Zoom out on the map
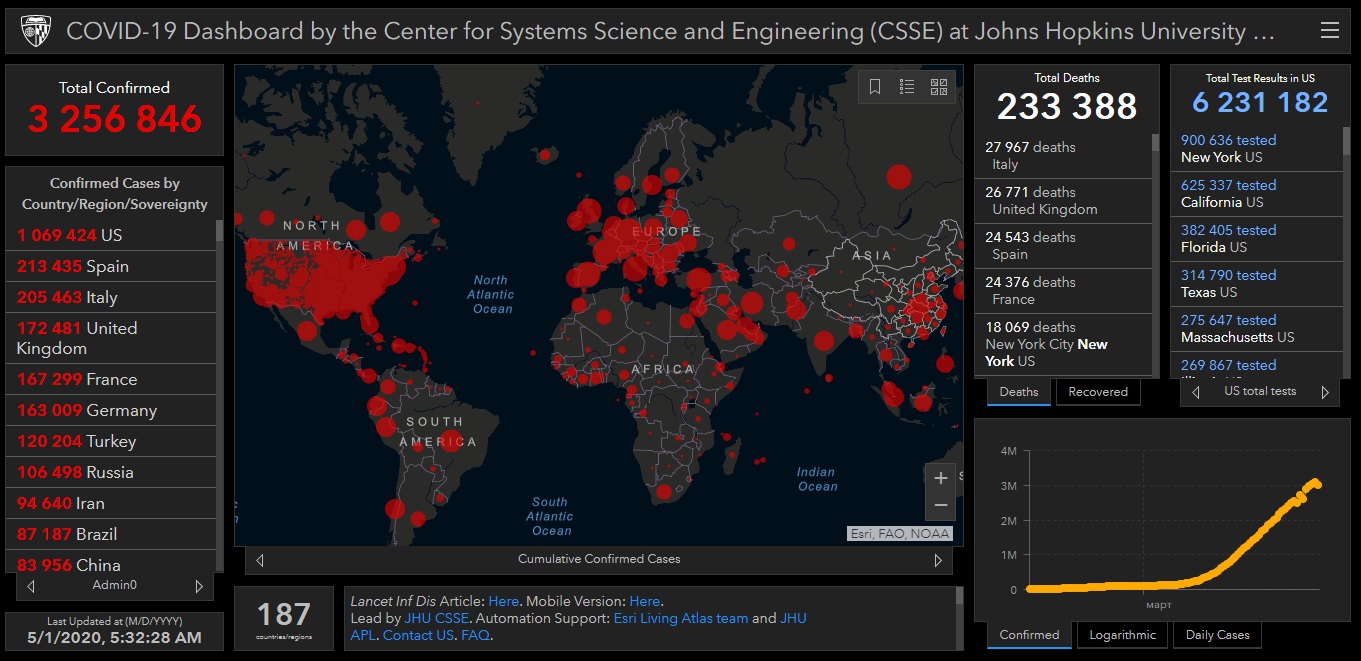This screenshot has width=1361, height=661. click(940, 506)
